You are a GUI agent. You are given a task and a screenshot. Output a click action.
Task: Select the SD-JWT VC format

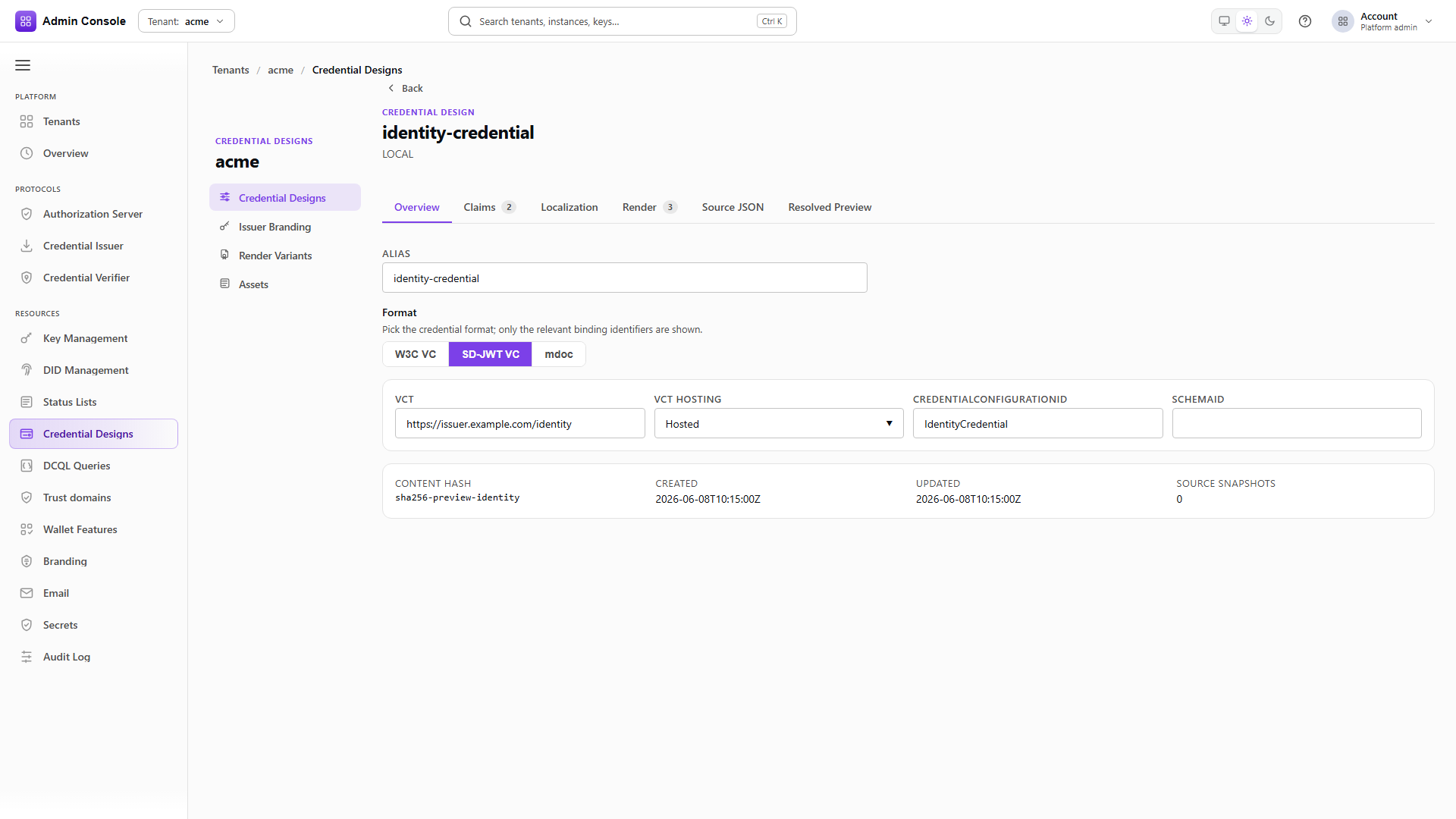coord(491,354)
